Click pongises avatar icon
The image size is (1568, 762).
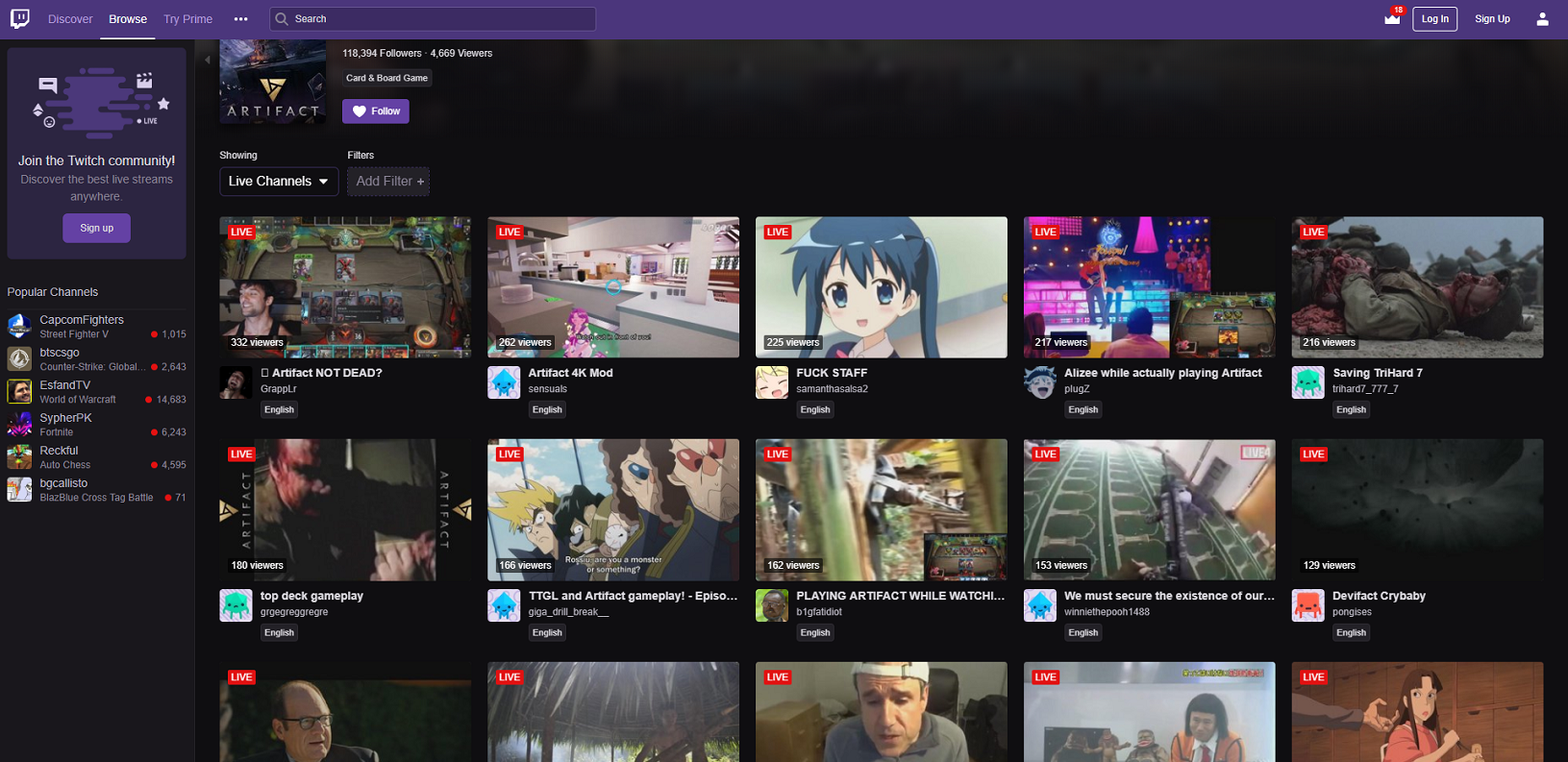tap(1307, 605)
